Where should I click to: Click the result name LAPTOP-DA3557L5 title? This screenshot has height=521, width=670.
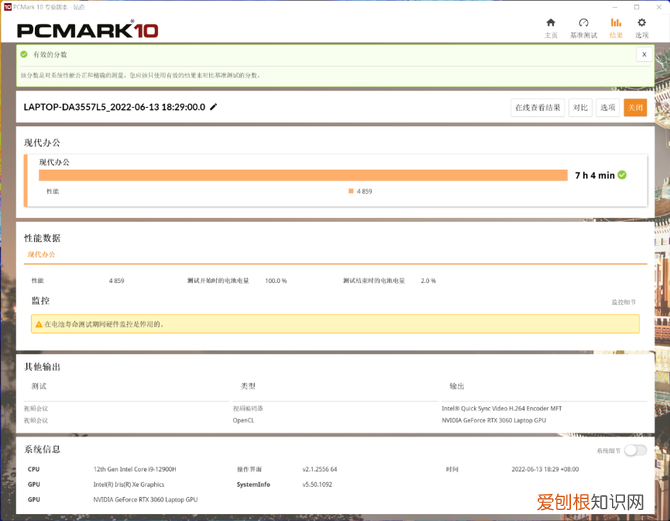tap(114, 107)
